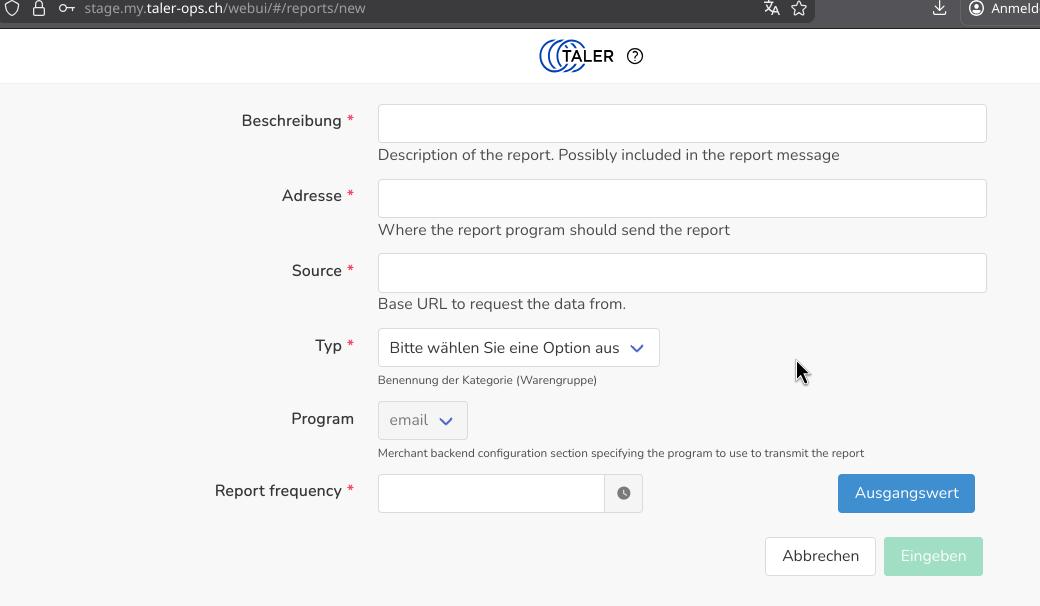The width and height of the screenshot is (1040, 606).
Task: Click into the Adresse input field
Action: [x=682, y=199]
